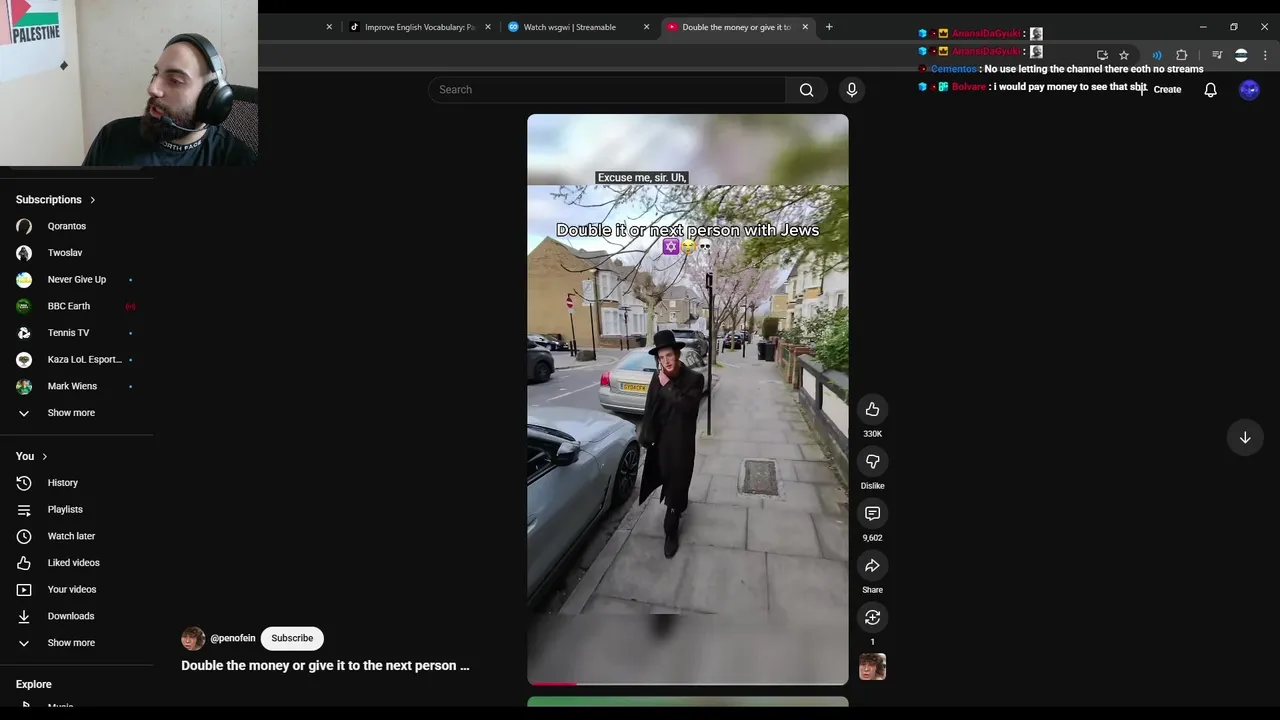Open the YouTube account avatar menu
Screen dimensions: 1280x720
pyautogui.click(x=1249, y=90)
